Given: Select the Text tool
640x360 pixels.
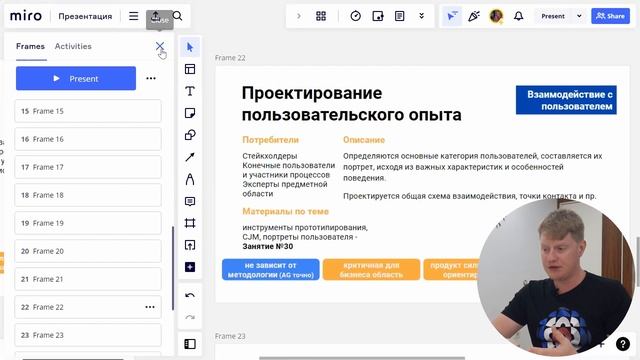Looking at the screenshot, I should (190, 91).
